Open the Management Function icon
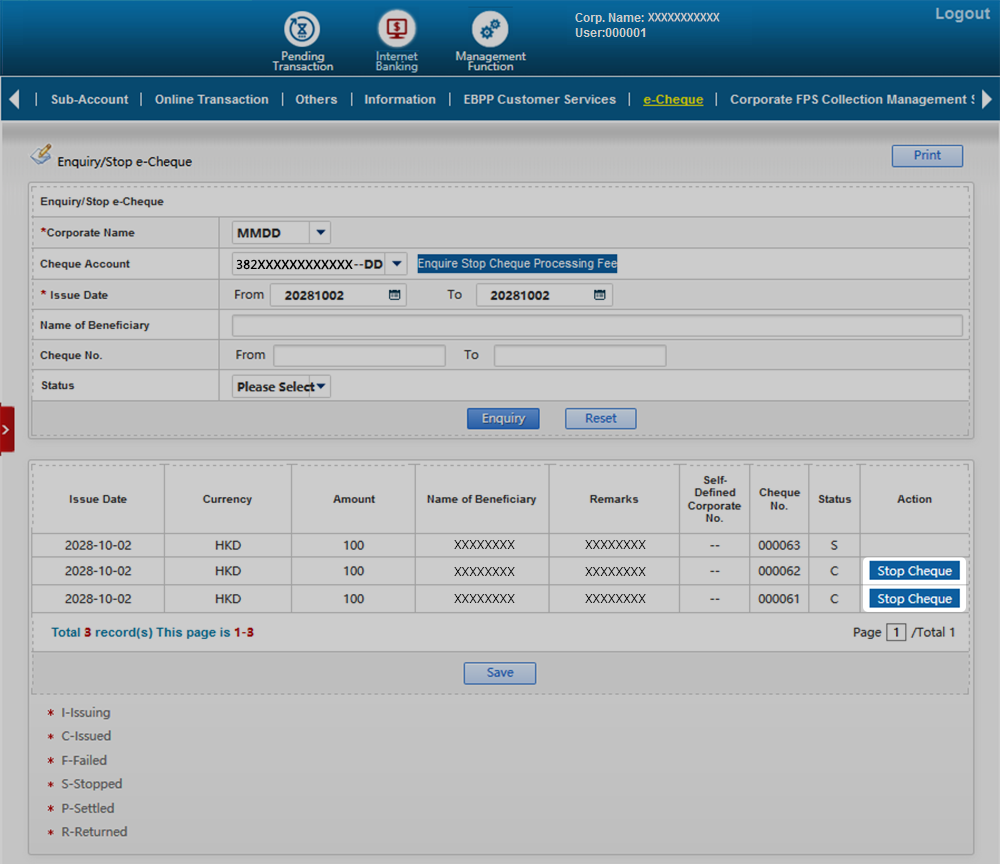 click(x=489, y=31)
